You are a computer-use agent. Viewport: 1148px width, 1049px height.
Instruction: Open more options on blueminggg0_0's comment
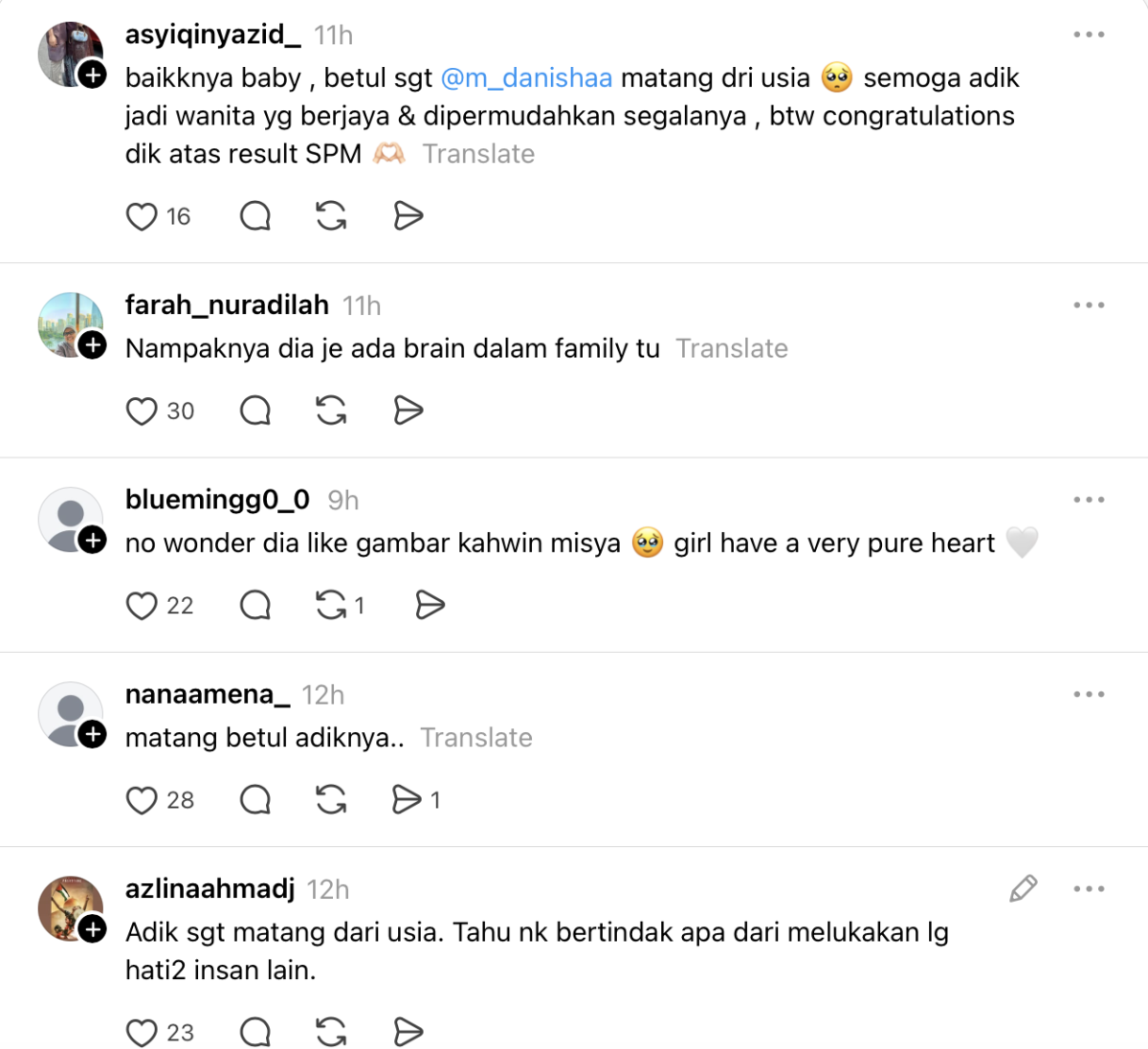[1089, 500]
